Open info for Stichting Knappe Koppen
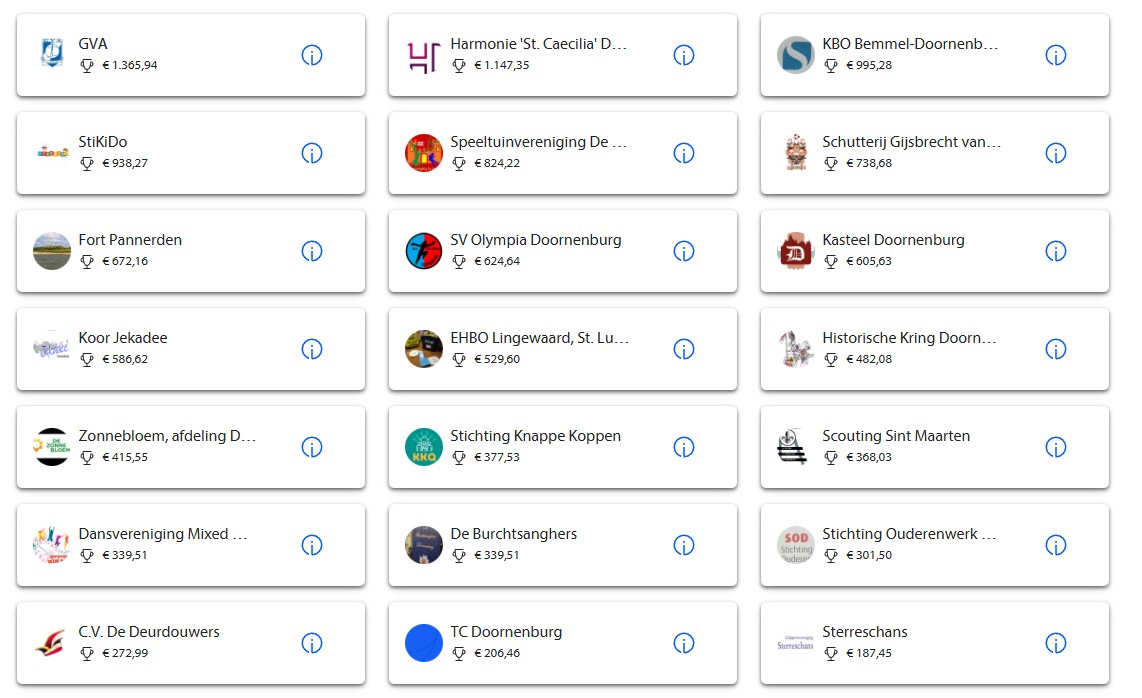 [x=684, y=447]
